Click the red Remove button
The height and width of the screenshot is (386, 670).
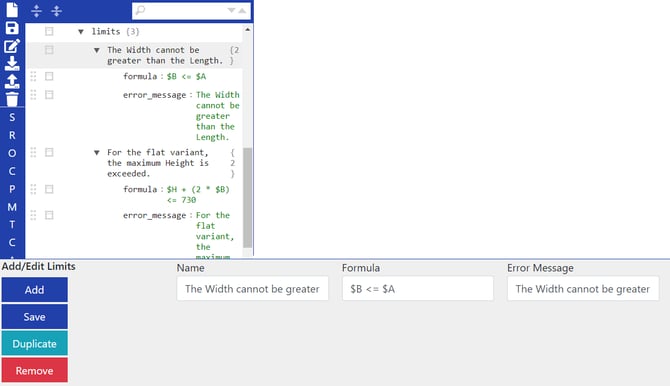pyautogui.click(x=35, y=371)
